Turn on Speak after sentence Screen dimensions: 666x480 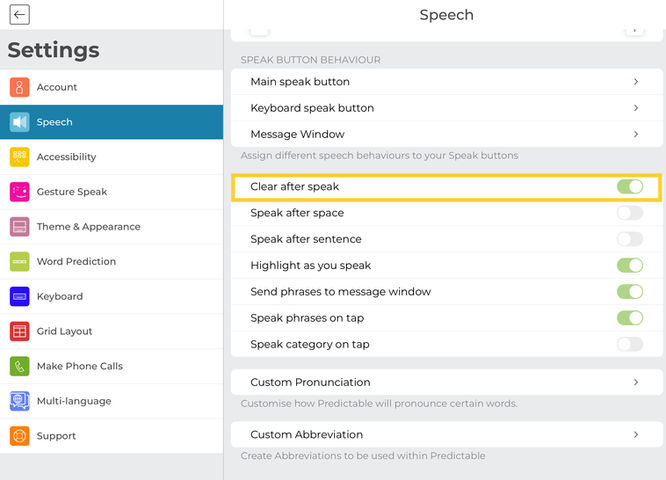(x=630, y=239)
